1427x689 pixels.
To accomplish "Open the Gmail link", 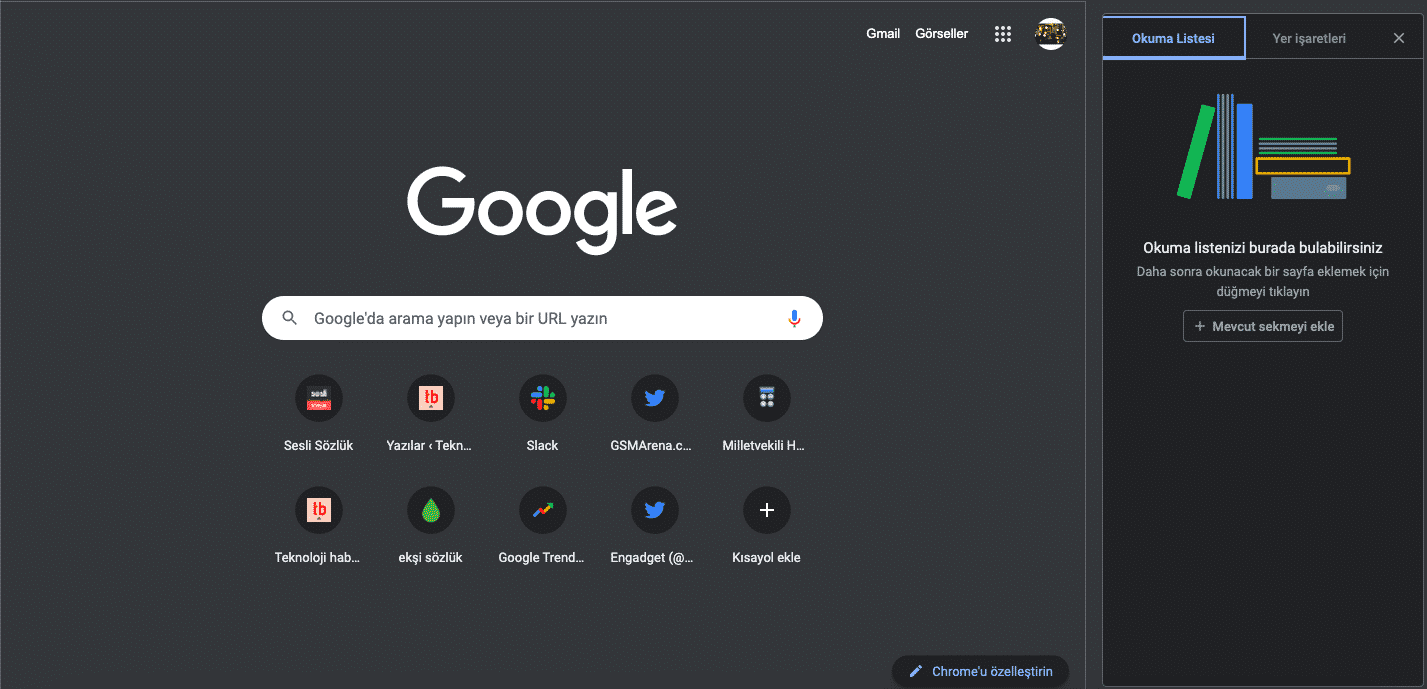I will [x=883, y=34].
